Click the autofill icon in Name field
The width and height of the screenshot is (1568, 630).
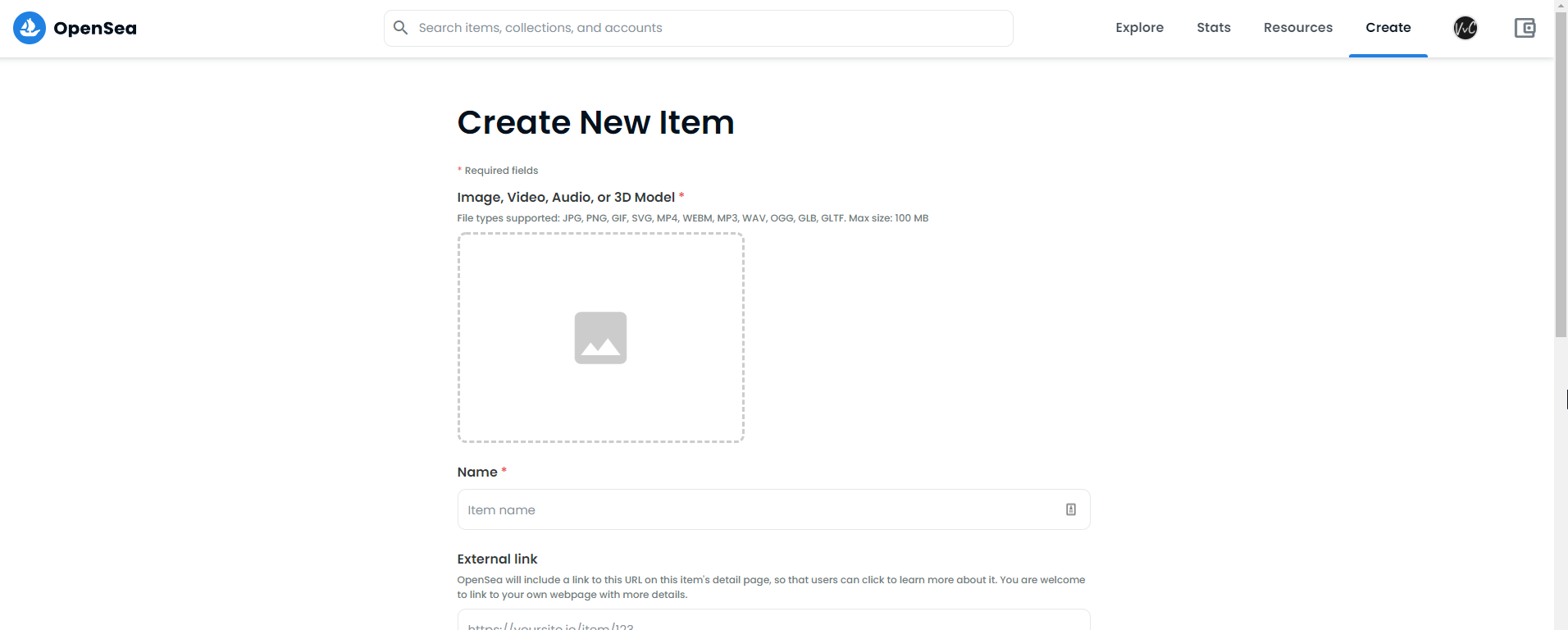click(1070, 509)
